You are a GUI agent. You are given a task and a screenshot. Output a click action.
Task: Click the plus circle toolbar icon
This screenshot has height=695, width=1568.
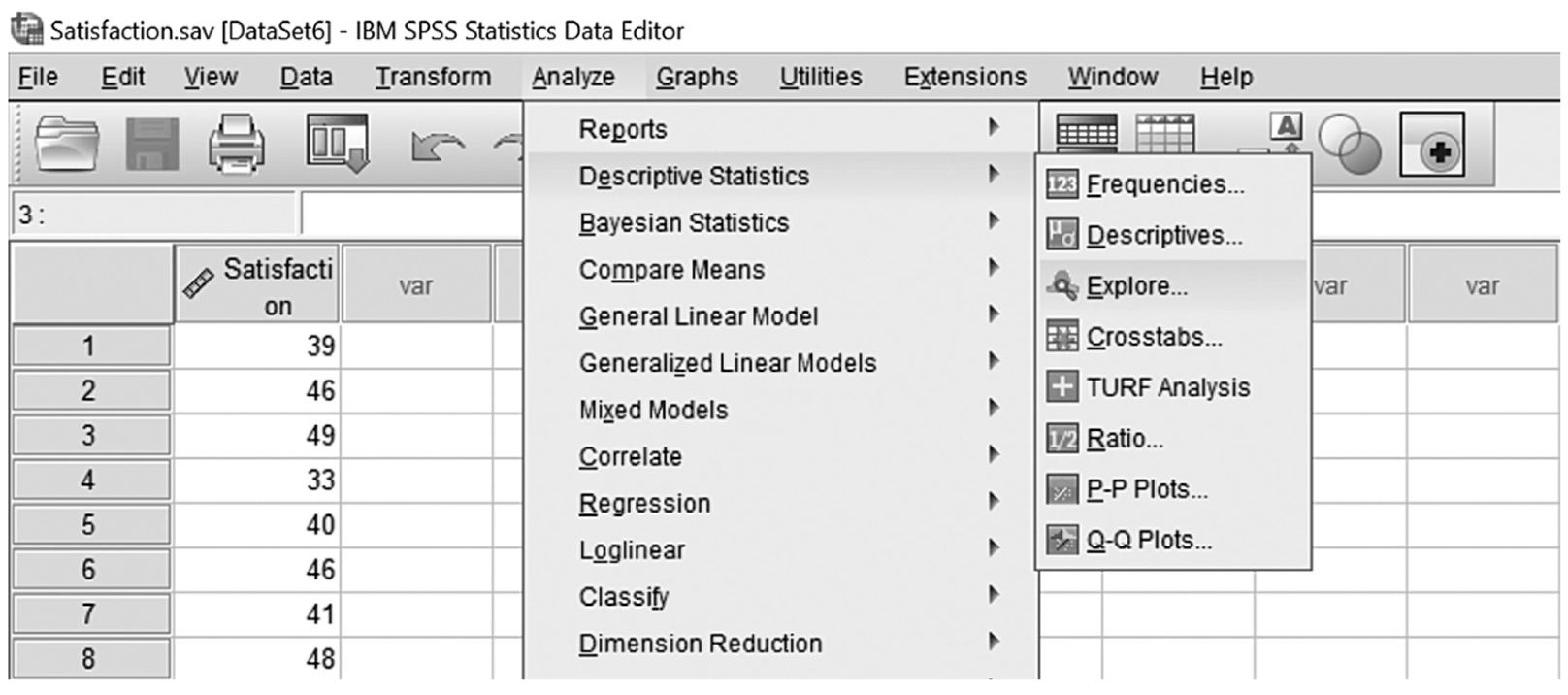coord(1431,146)
